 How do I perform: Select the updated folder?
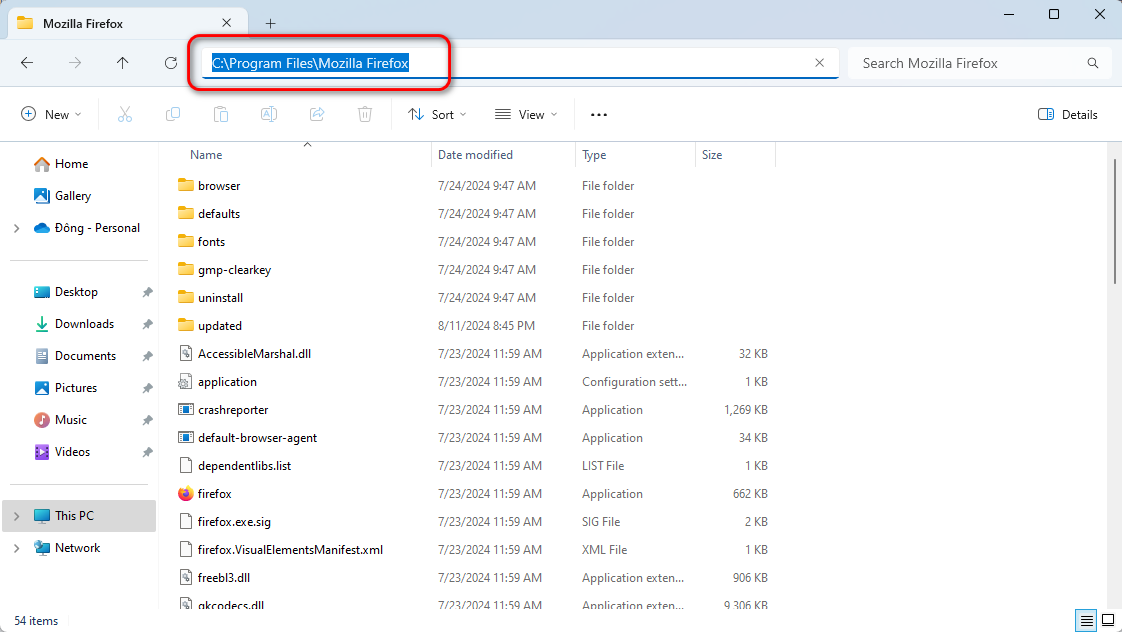pyautogui.click(x=210, y=326)
